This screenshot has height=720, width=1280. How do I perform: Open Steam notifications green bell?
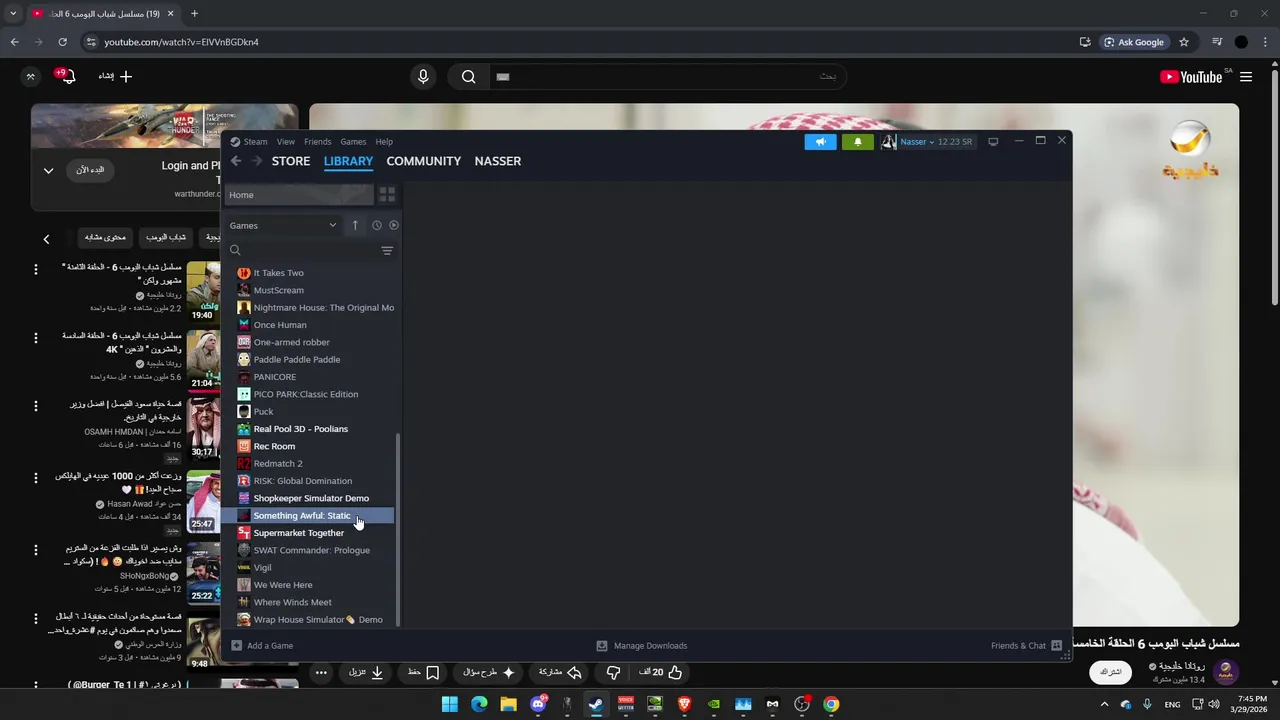coord(857,142)
